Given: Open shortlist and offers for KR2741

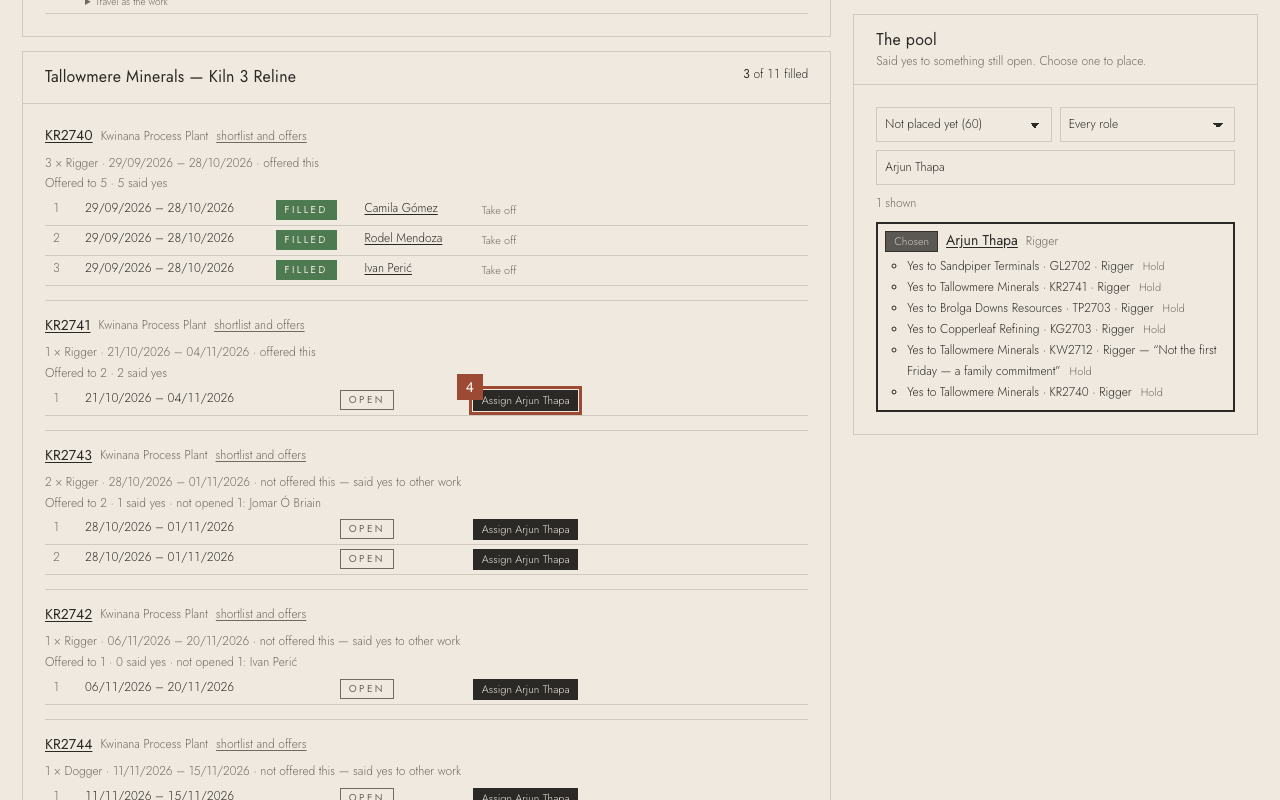Looking at the screenshot, I should tap(259, 325).
